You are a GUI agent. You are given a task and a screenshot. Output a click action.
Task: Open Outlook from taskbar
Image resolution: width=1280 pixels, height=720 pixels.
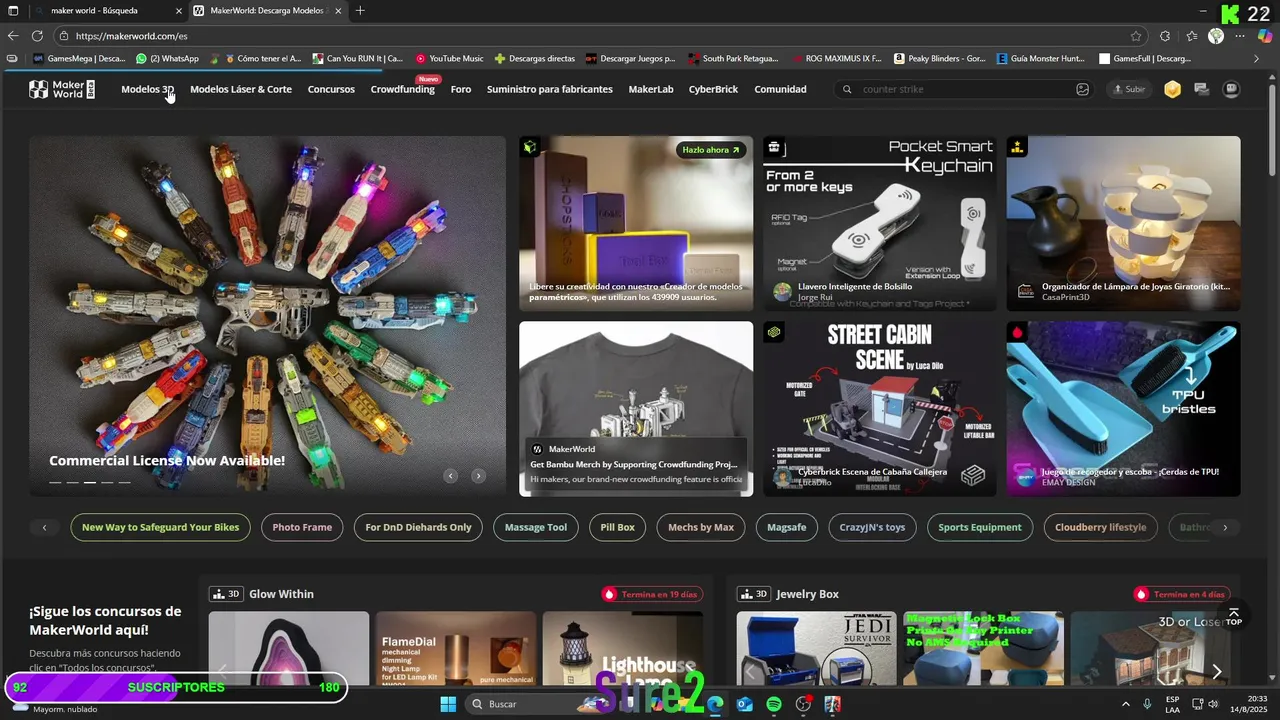[744, 704]
